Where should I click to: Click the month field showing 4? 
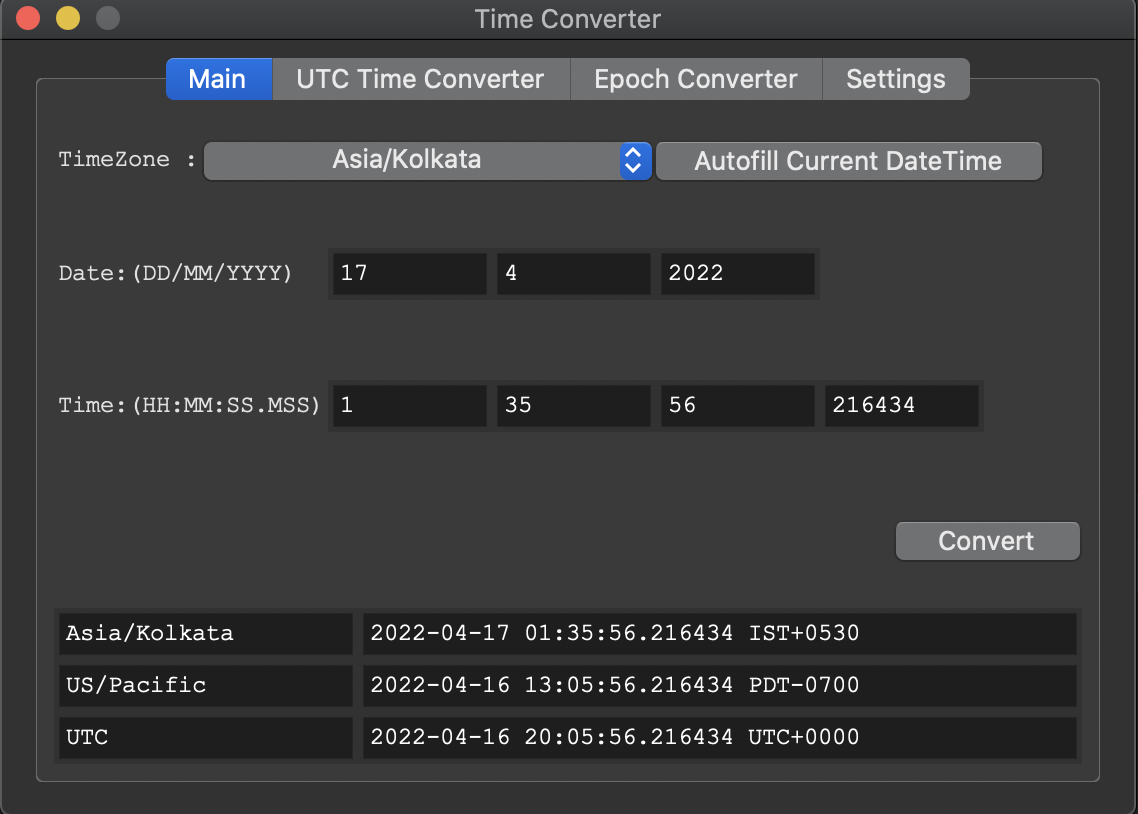pyautogui.click(x=573, y=274)
